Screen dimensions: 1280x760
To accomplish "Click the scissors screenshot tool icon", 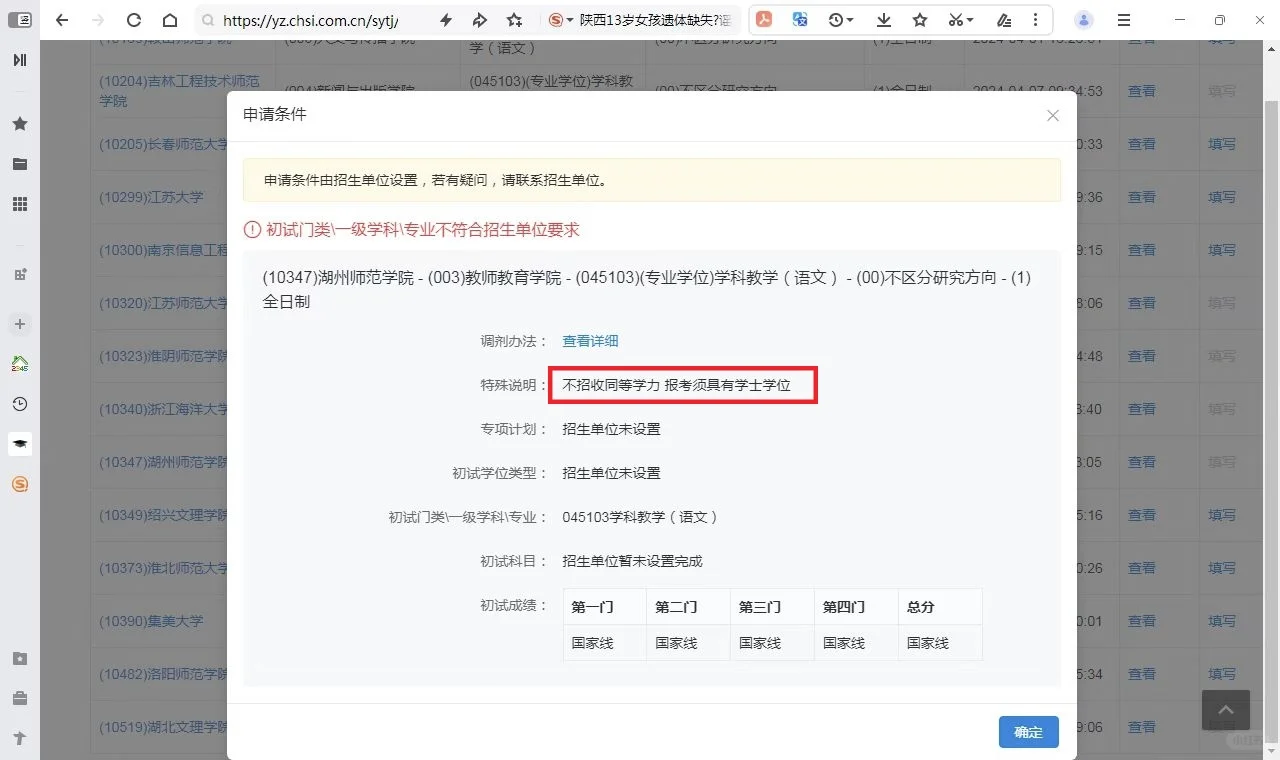I will pos(956,20).
